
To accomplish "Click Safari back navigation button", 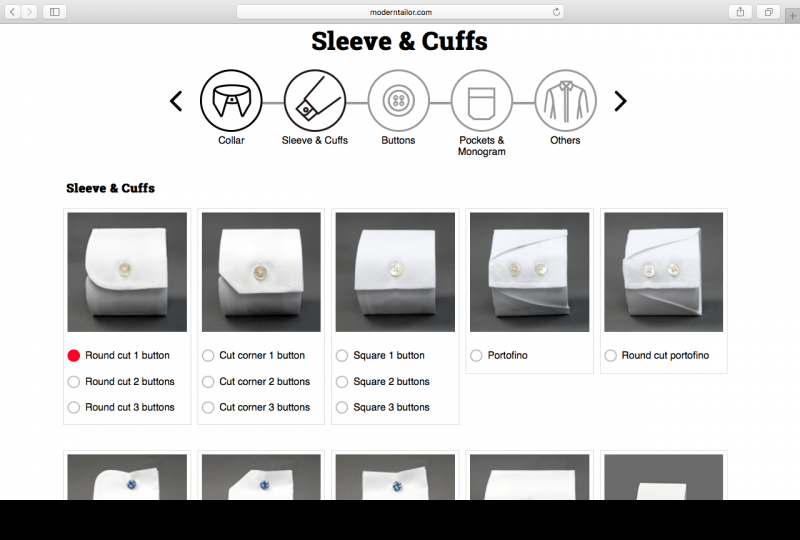I will (x=12, y=12).
